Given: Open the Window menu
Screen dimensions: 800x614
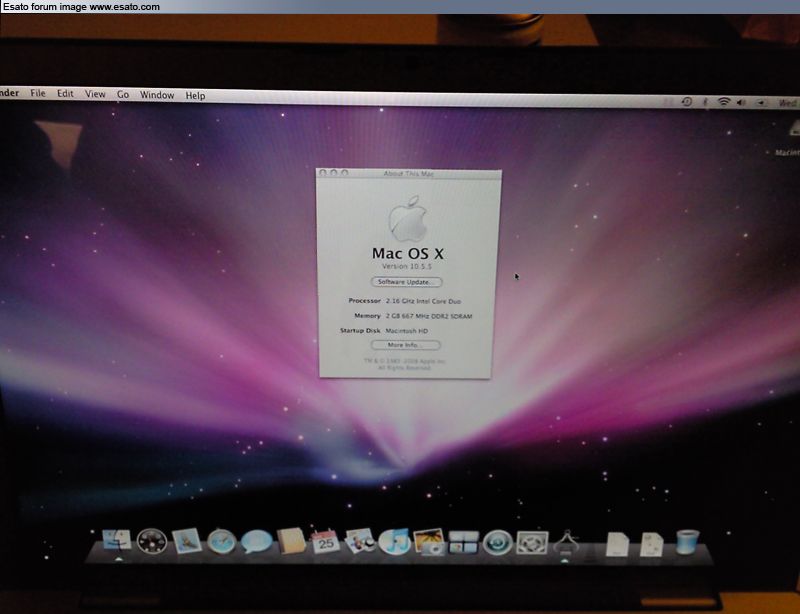Looking at the screenshot, I should [157, 95].
